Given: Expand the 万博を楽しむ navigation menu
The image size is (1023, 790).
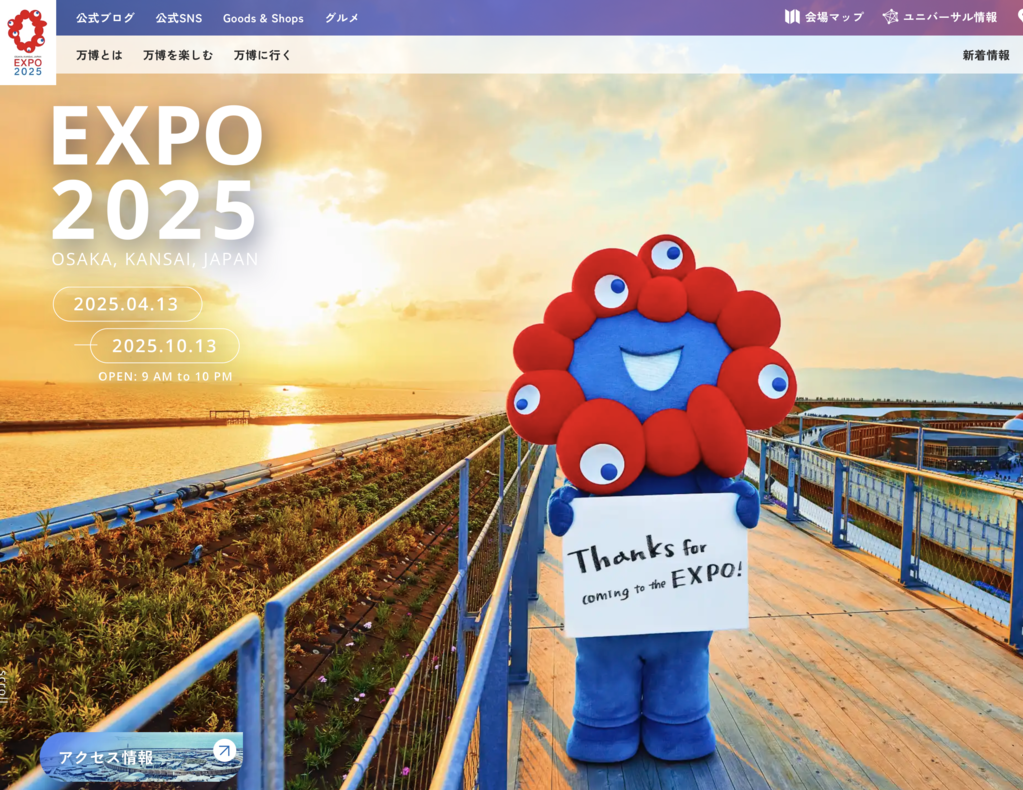Looking at the screenshot, I should pyautogui.click(x=178, y=55).
